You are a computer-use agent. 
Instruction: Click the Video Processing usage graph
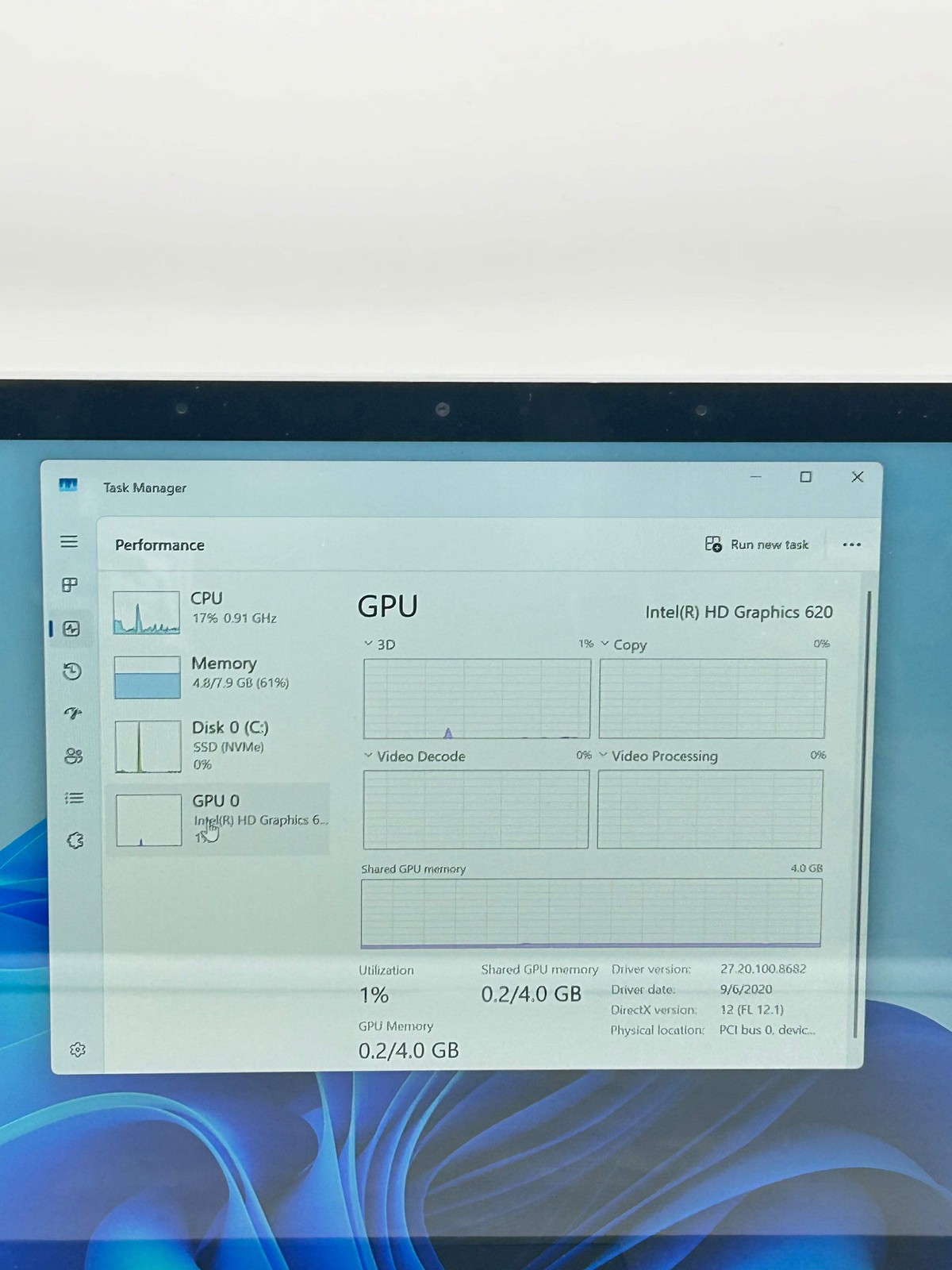tap(710, 810)
